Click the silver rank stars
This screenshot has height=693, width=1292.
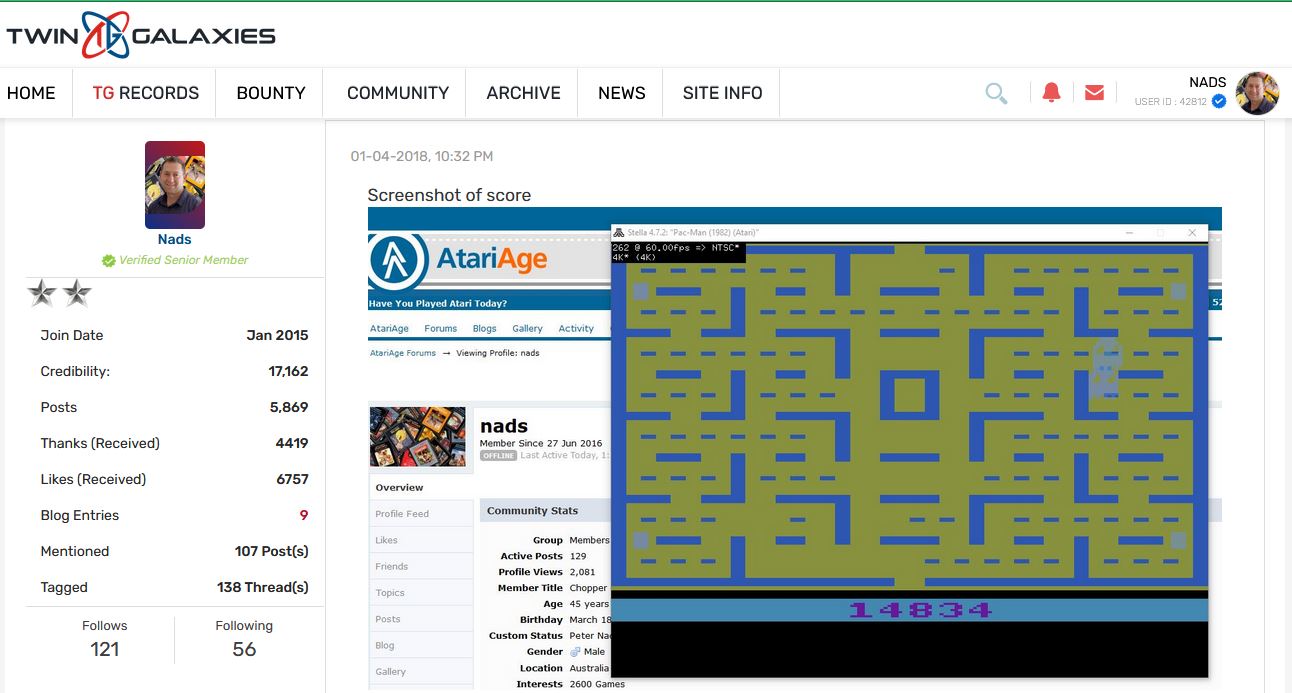coord(59,293)
